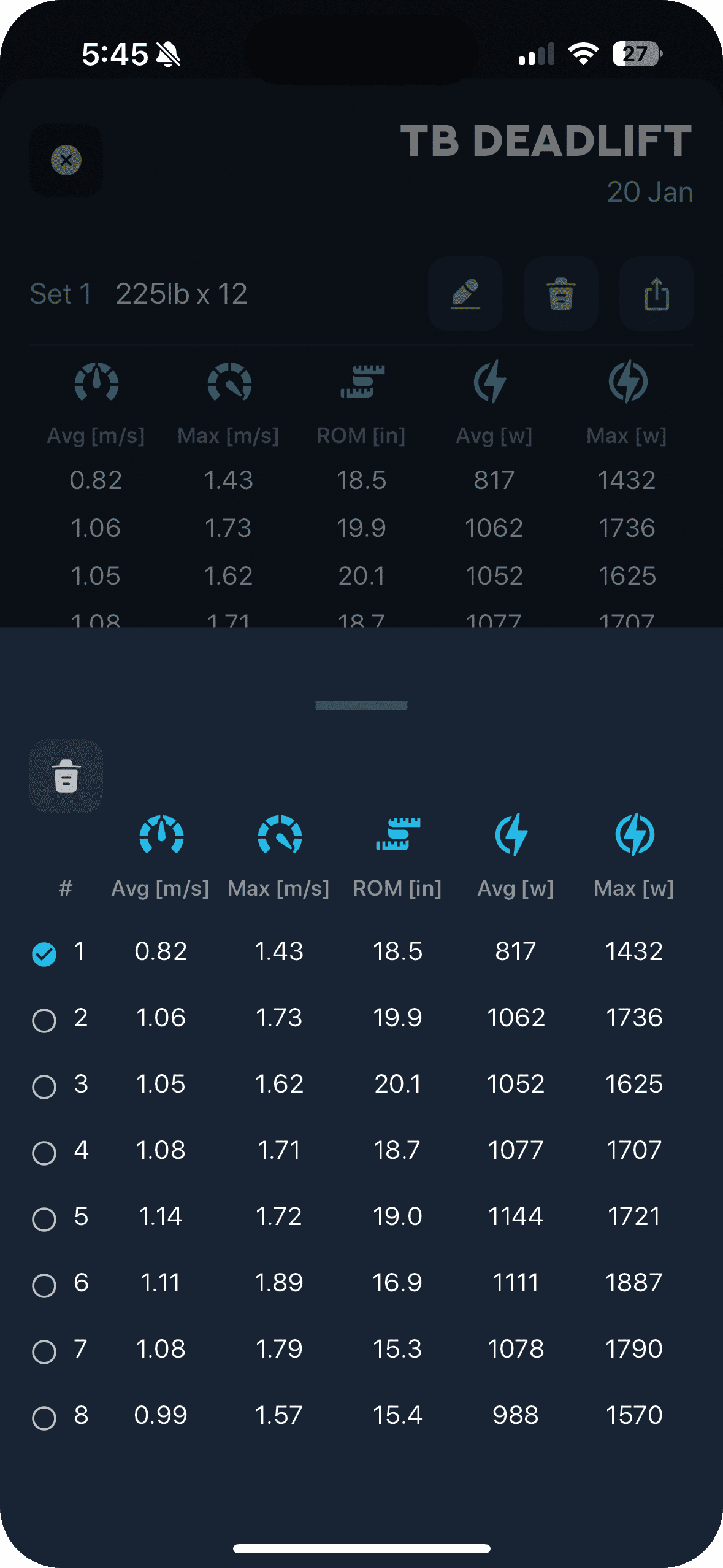
Task: Delete Set 1 using the top trash icon
Action: 560,294
